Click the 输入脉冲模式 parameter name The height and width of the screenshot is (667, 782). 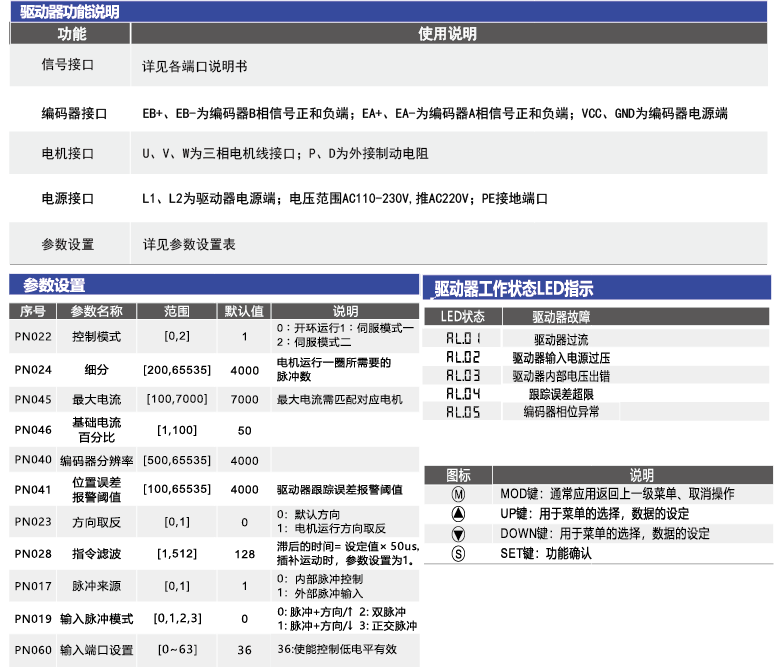pyautogui.click(x=96, y=619)
